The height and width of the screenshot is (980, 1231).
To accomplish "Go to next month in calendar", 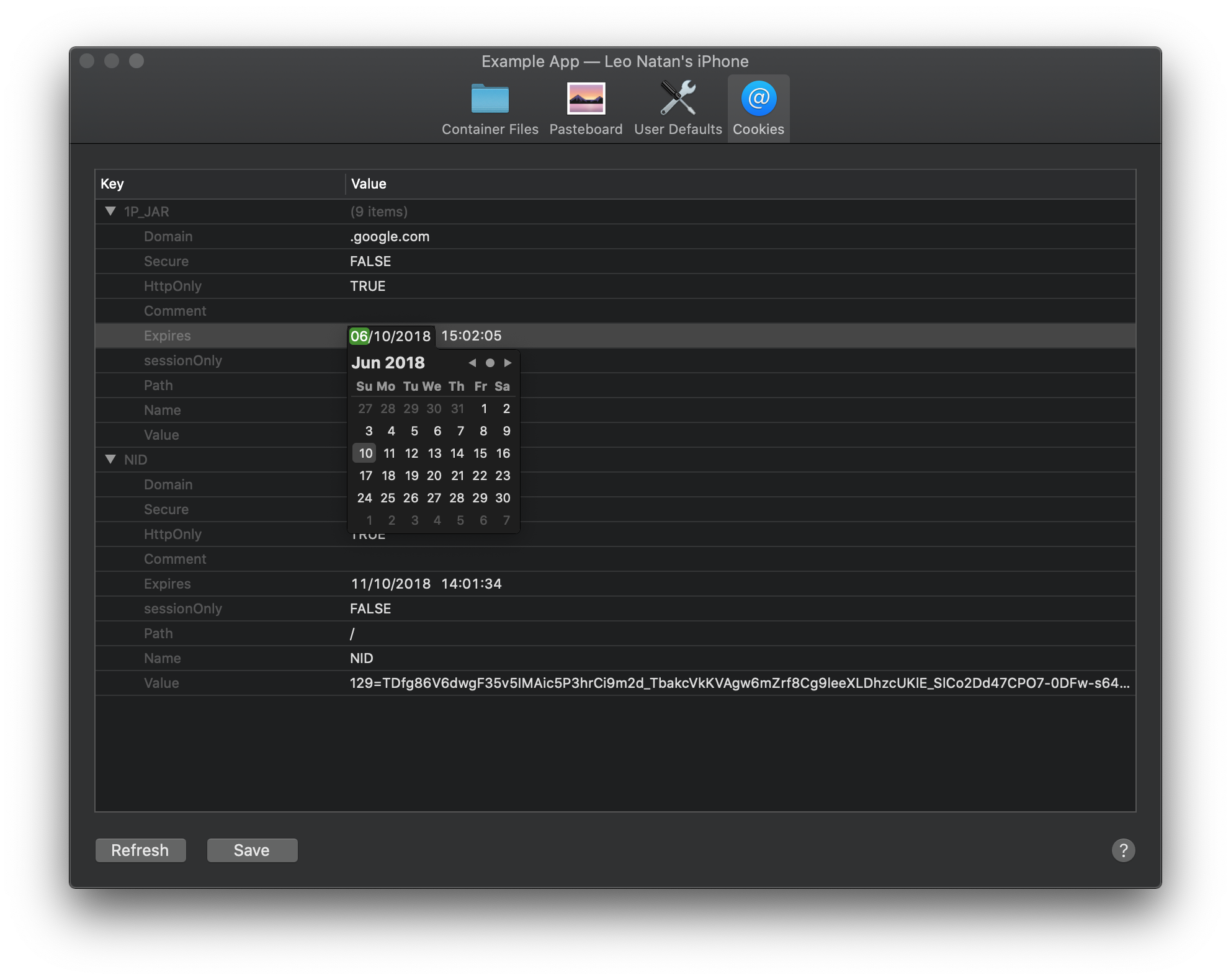I will 508,363.
